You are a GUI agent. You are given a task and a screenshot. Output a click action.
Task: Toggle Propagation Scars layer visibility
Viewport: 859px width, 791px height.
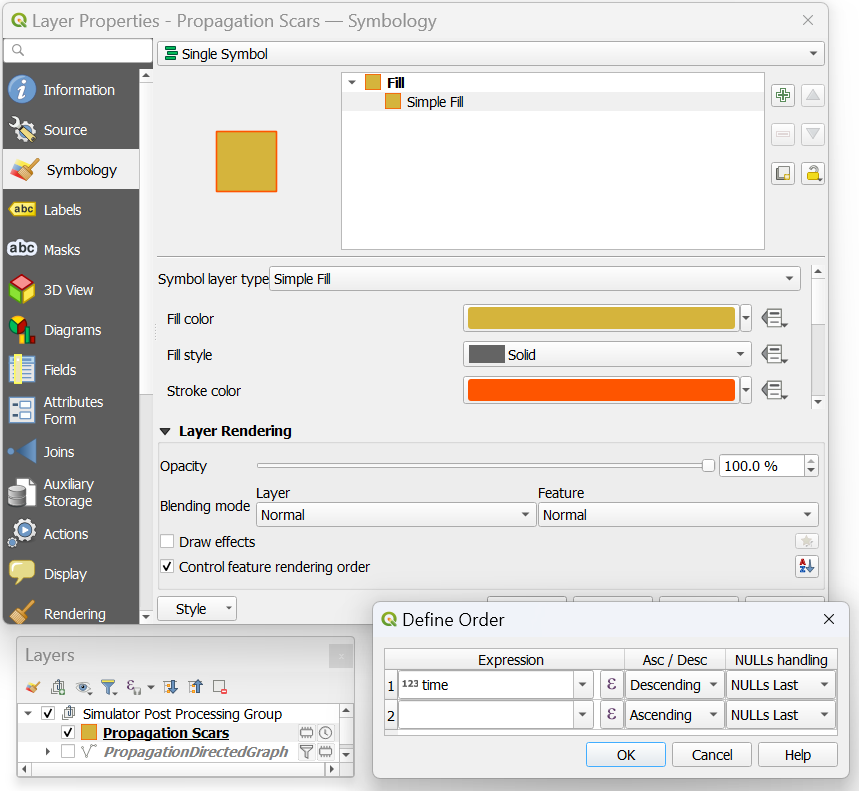(68, 732)
